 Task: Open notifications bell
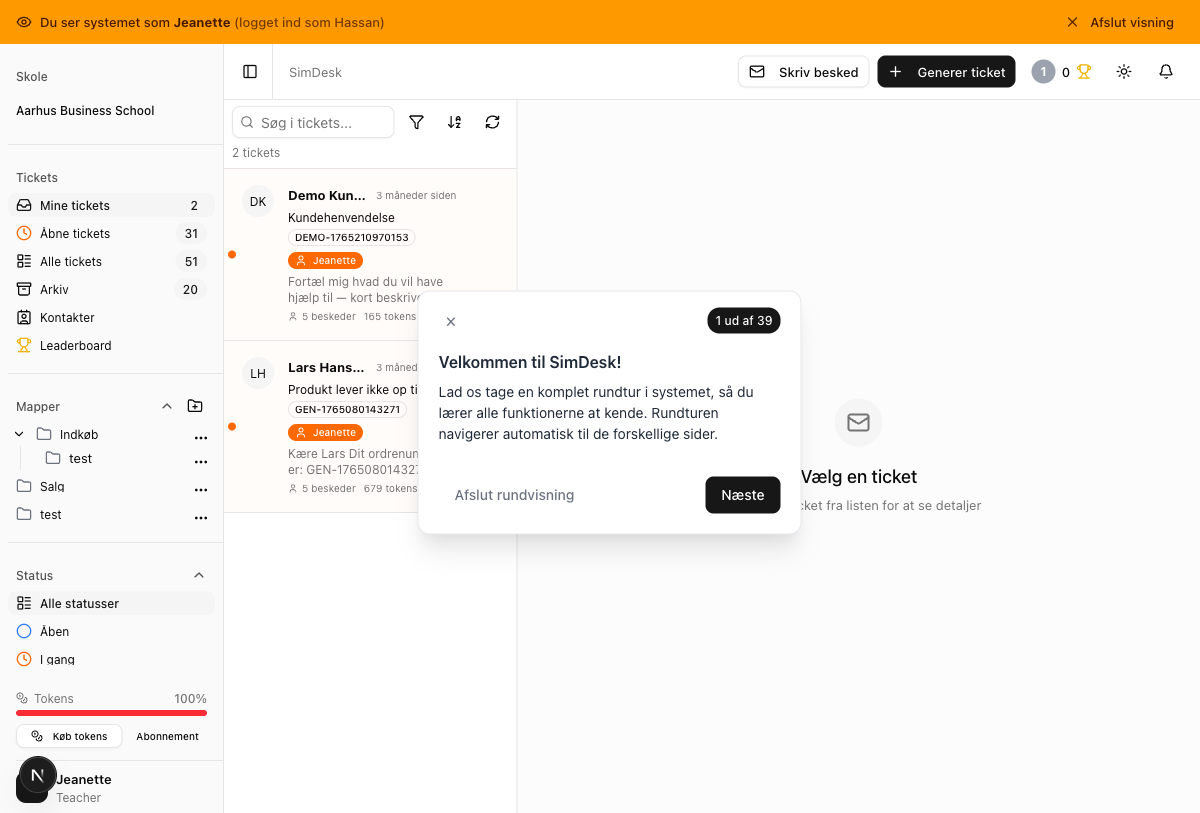click(x=1166, y=72)
